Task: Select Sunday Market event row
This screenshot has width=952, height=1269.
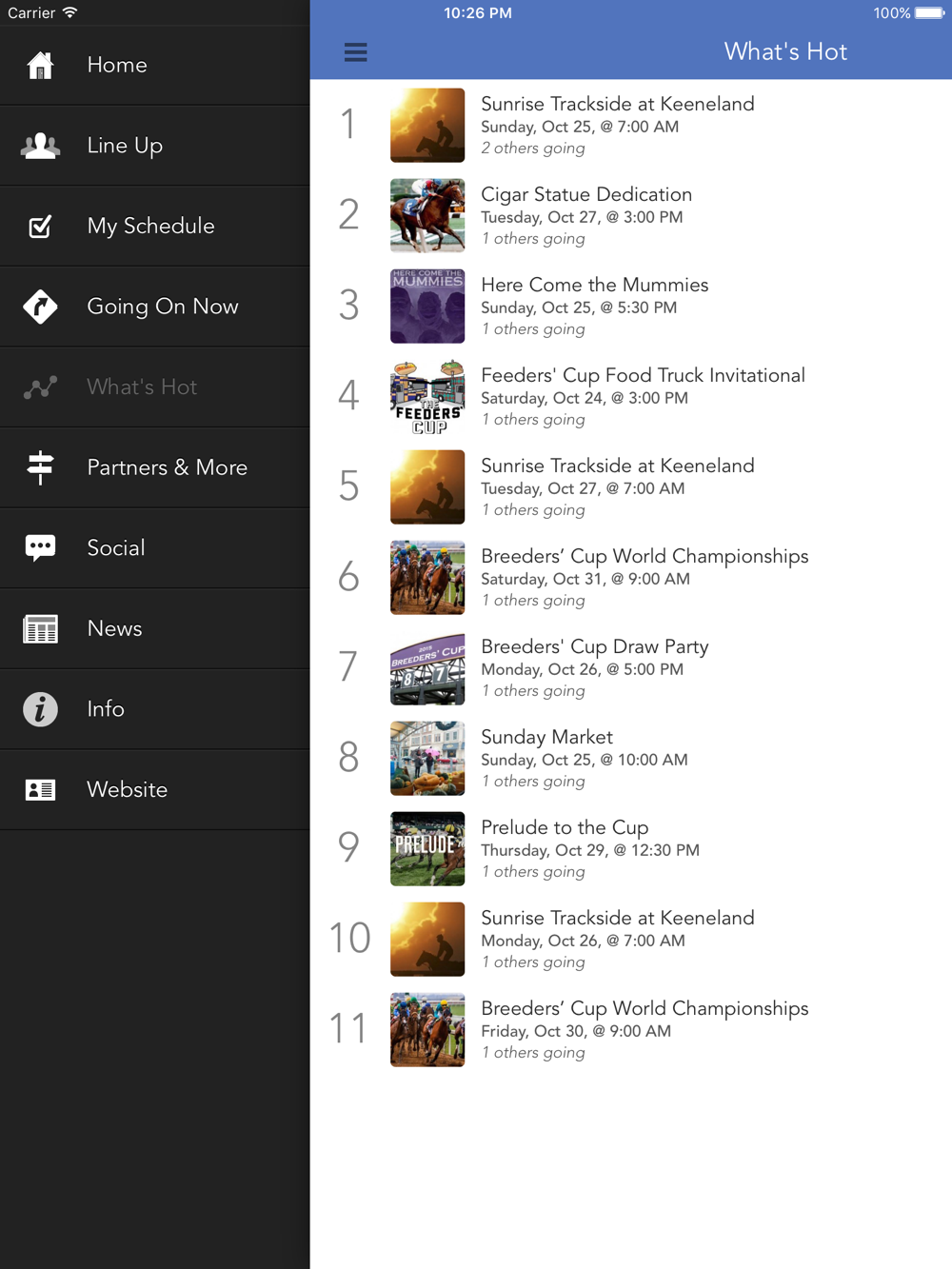Action: coord(631,758)
